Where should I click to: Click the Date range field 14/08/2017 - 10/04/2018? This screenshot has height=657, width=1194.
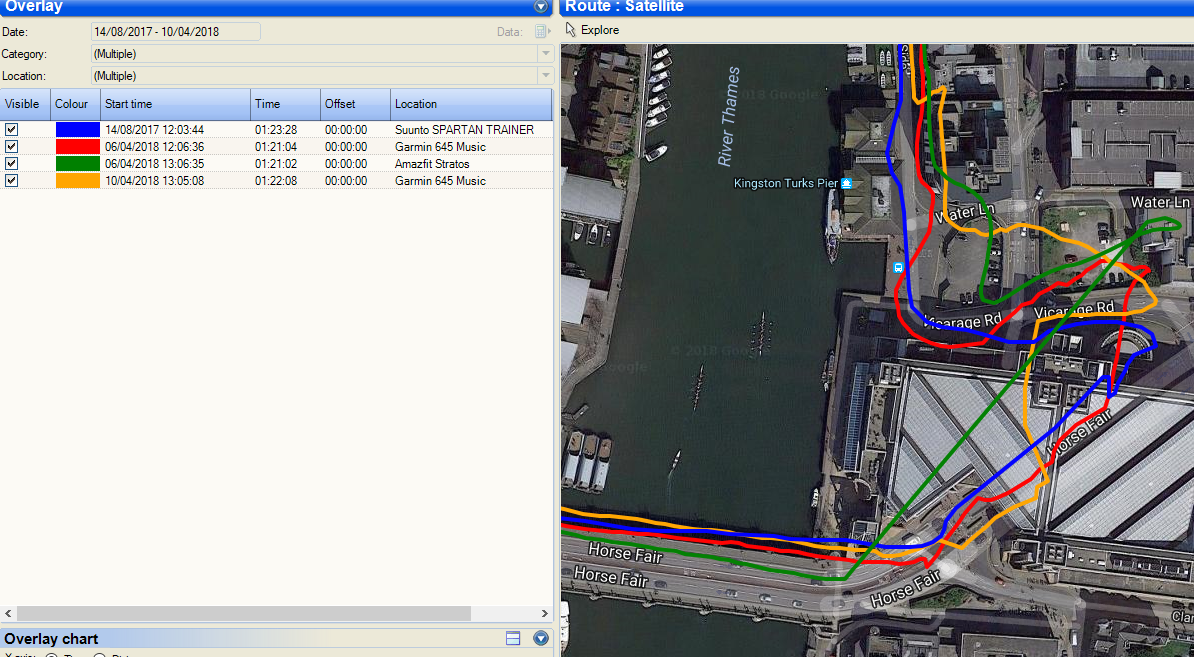coord(176,31)
